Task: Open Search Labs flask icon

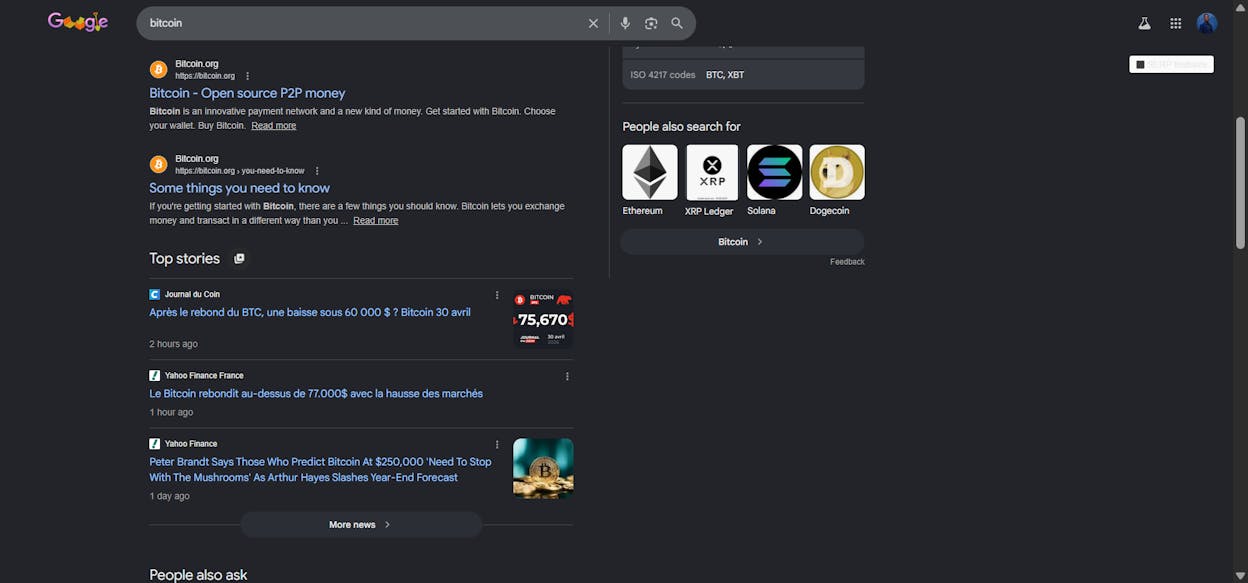Action: (1144, 23)
